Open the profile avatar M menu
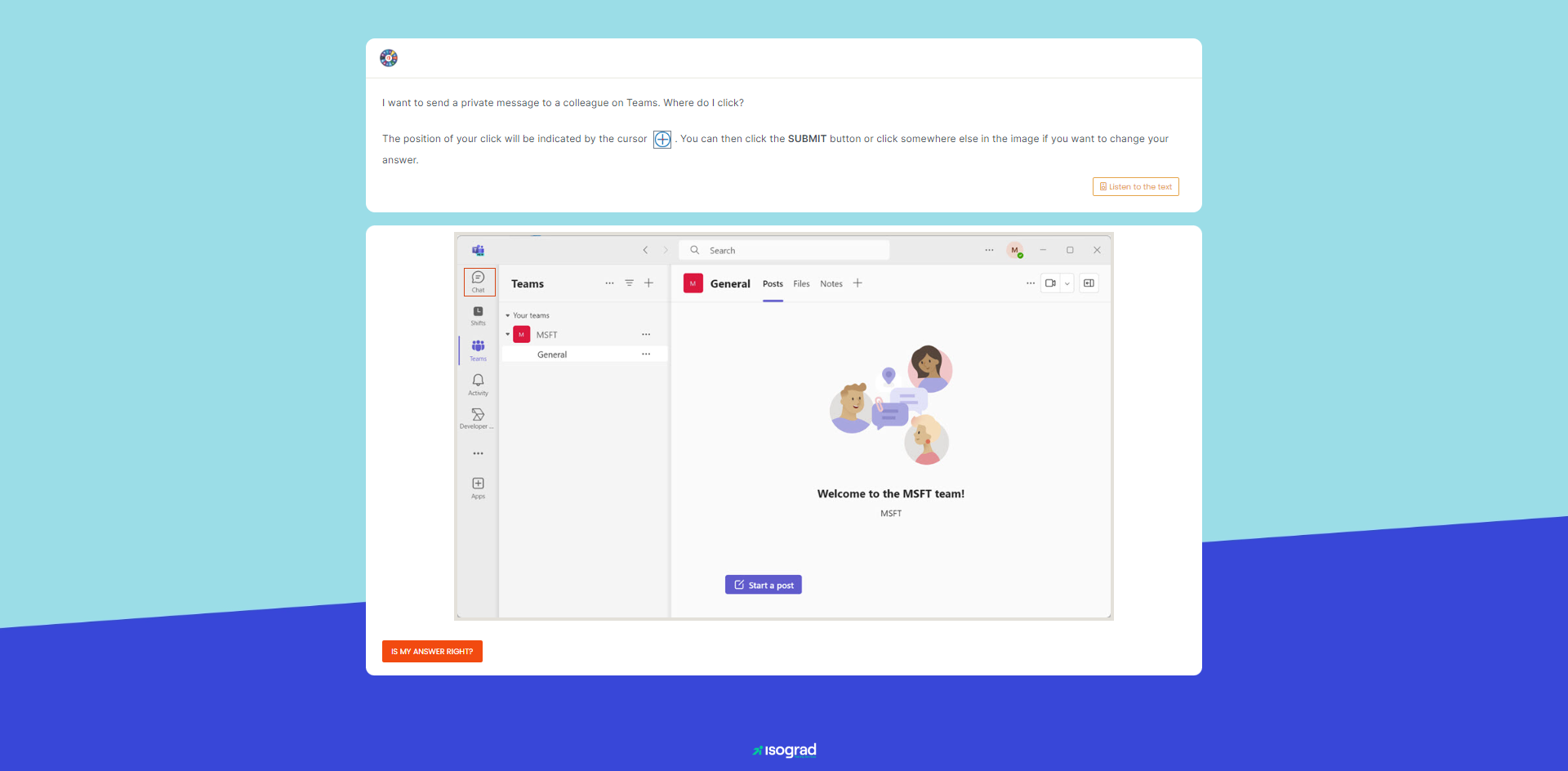 click(1015, 250)
